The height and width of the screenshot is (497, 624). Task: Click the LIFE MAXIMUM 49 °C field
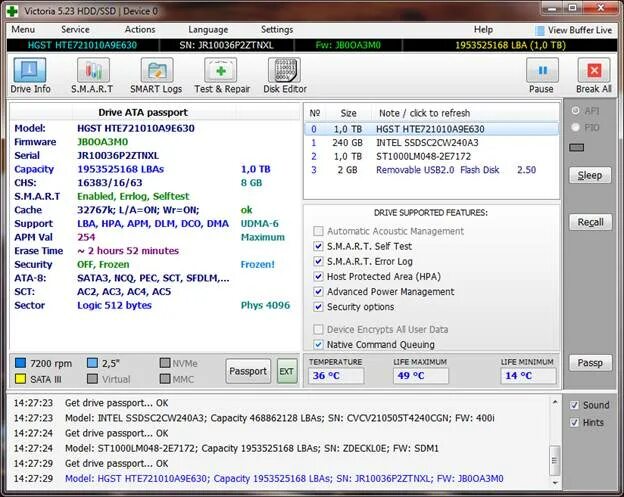click(x=421, y=376)
